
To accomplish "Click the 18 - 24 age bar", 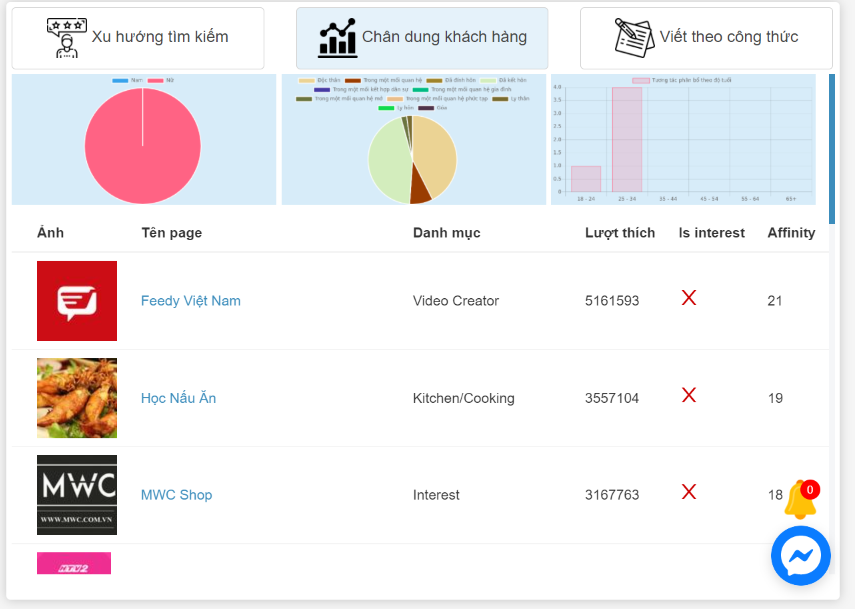I will click(586, 179).
